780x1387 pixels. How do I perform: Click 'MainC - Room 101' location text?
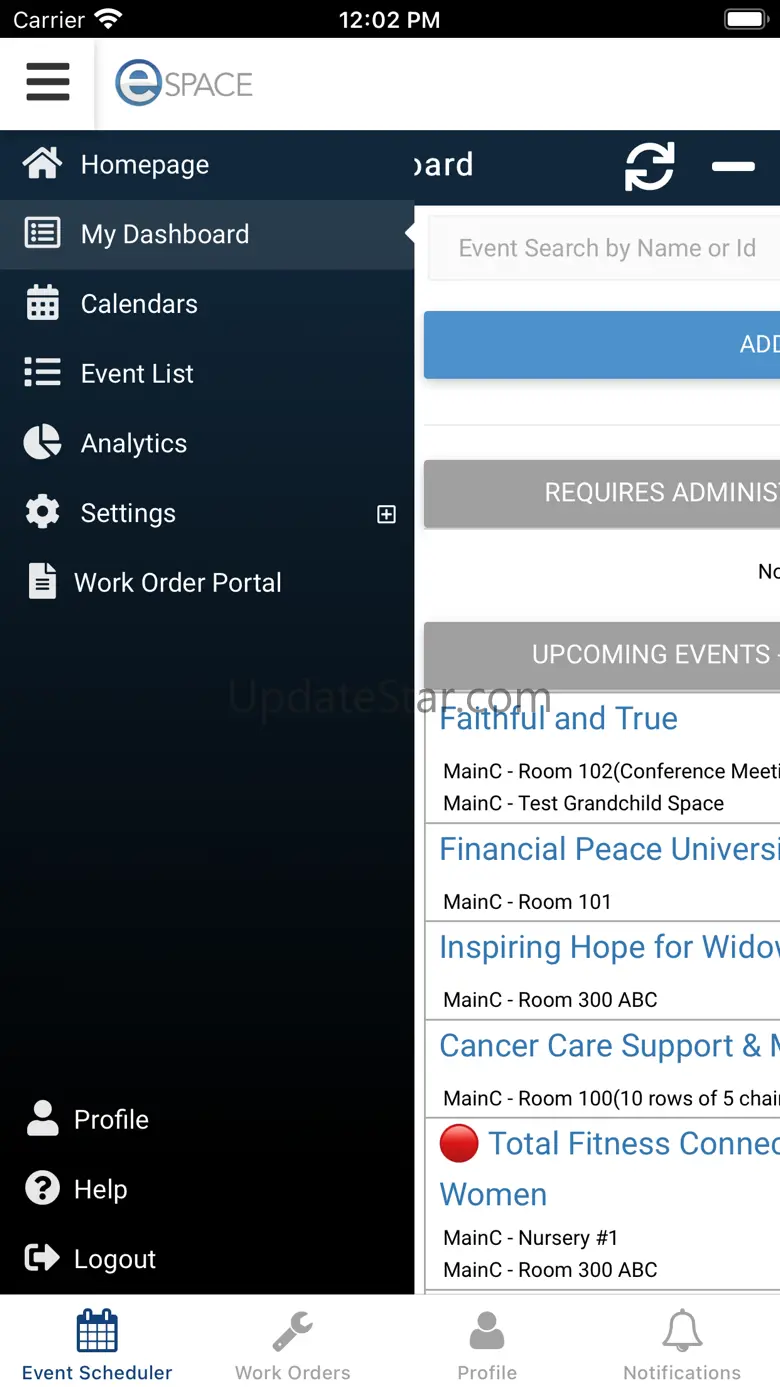[527, 901]
